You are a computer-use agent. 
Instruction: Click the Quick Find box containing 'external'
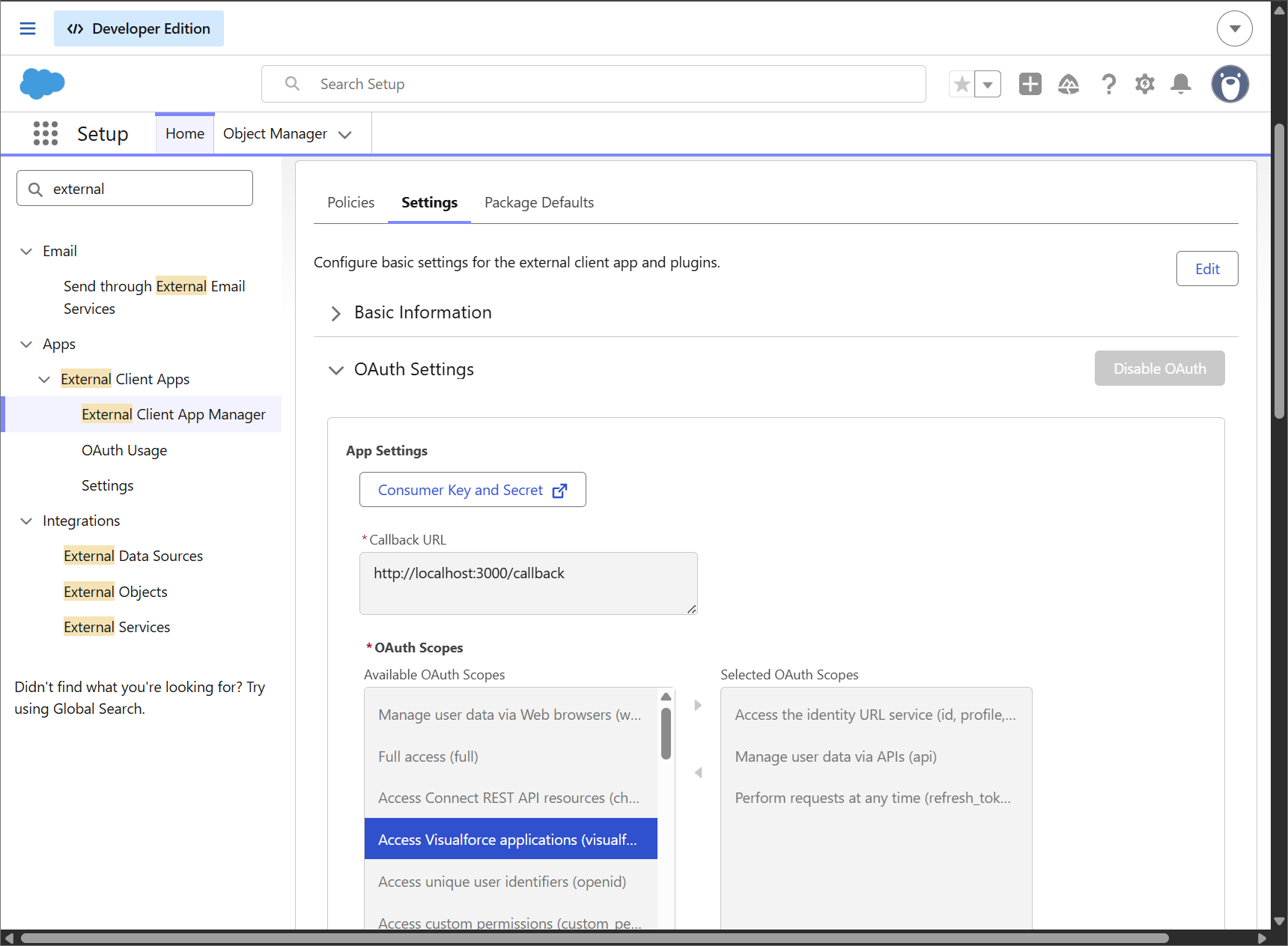click(135, 188)
